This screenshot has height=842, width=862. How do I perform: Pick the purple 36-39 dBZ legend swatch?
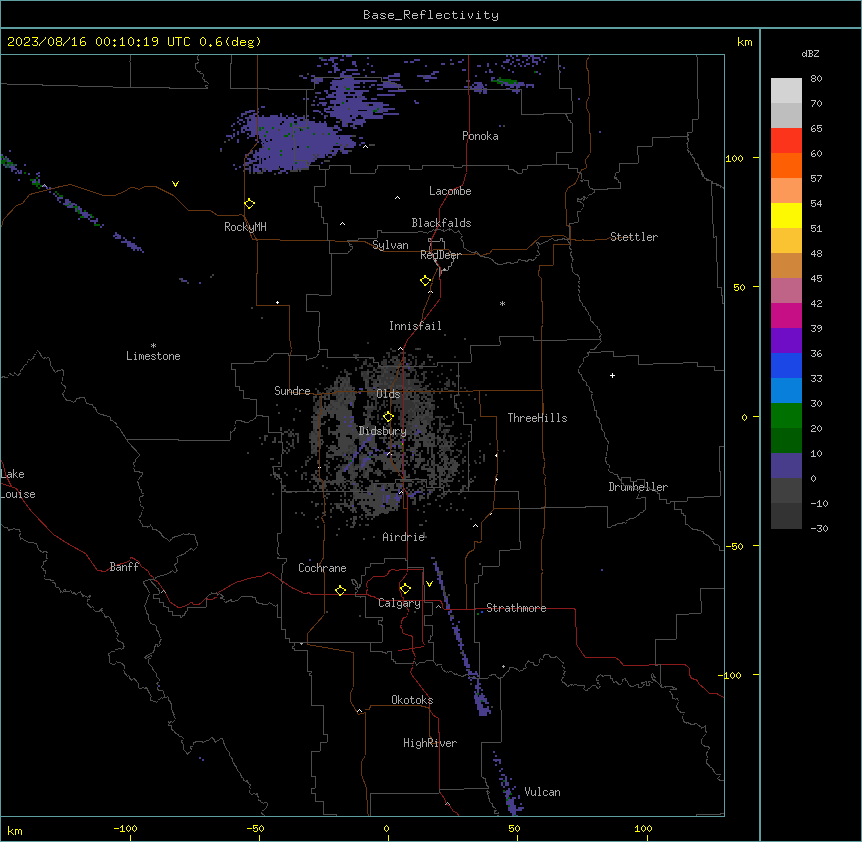click(x=786, y=341)
